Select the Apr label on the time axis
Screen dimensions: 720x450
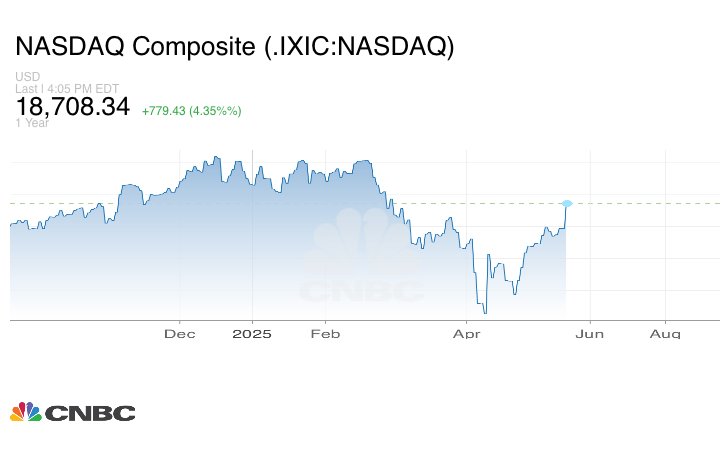(x=466, y=333)
